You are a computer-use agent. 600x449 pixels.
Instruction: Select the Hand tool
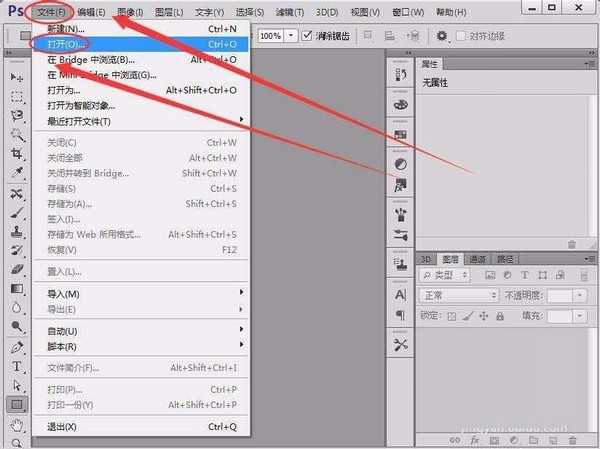17,424
